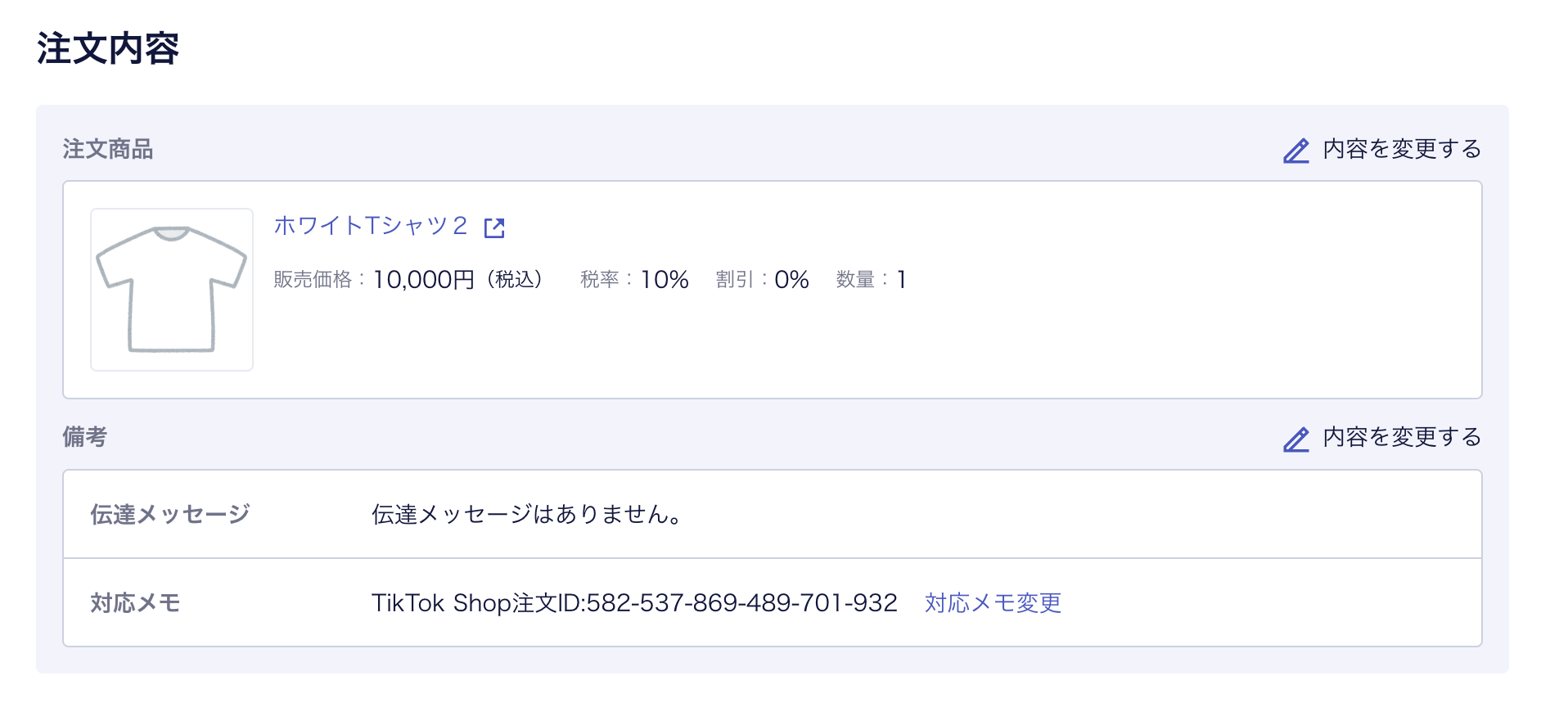1568x712 pixels.
Task: Open the white T-shirt product thumbnail
Action: 172,290
